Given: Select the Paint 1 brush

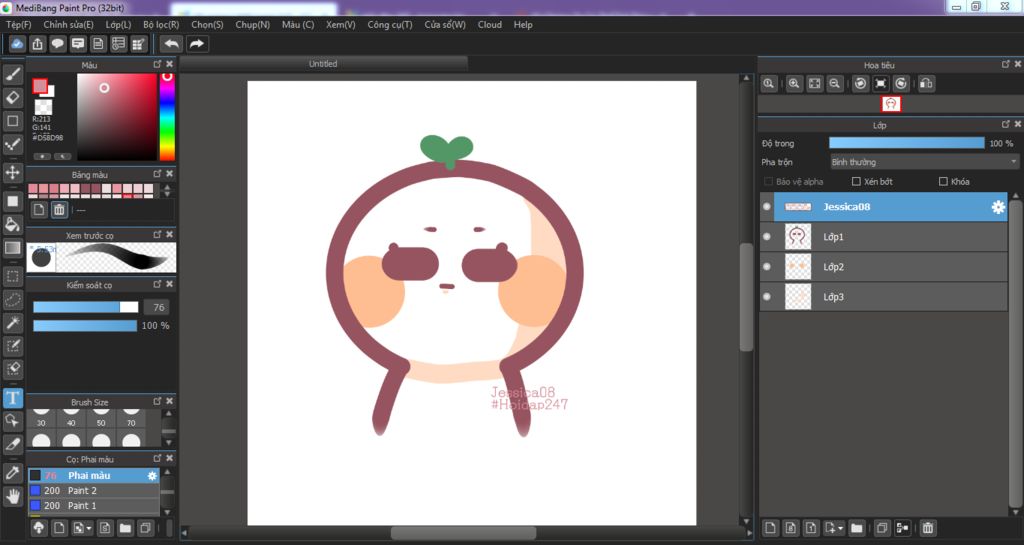Looking at the screenshot, I should tap(93, 505).
